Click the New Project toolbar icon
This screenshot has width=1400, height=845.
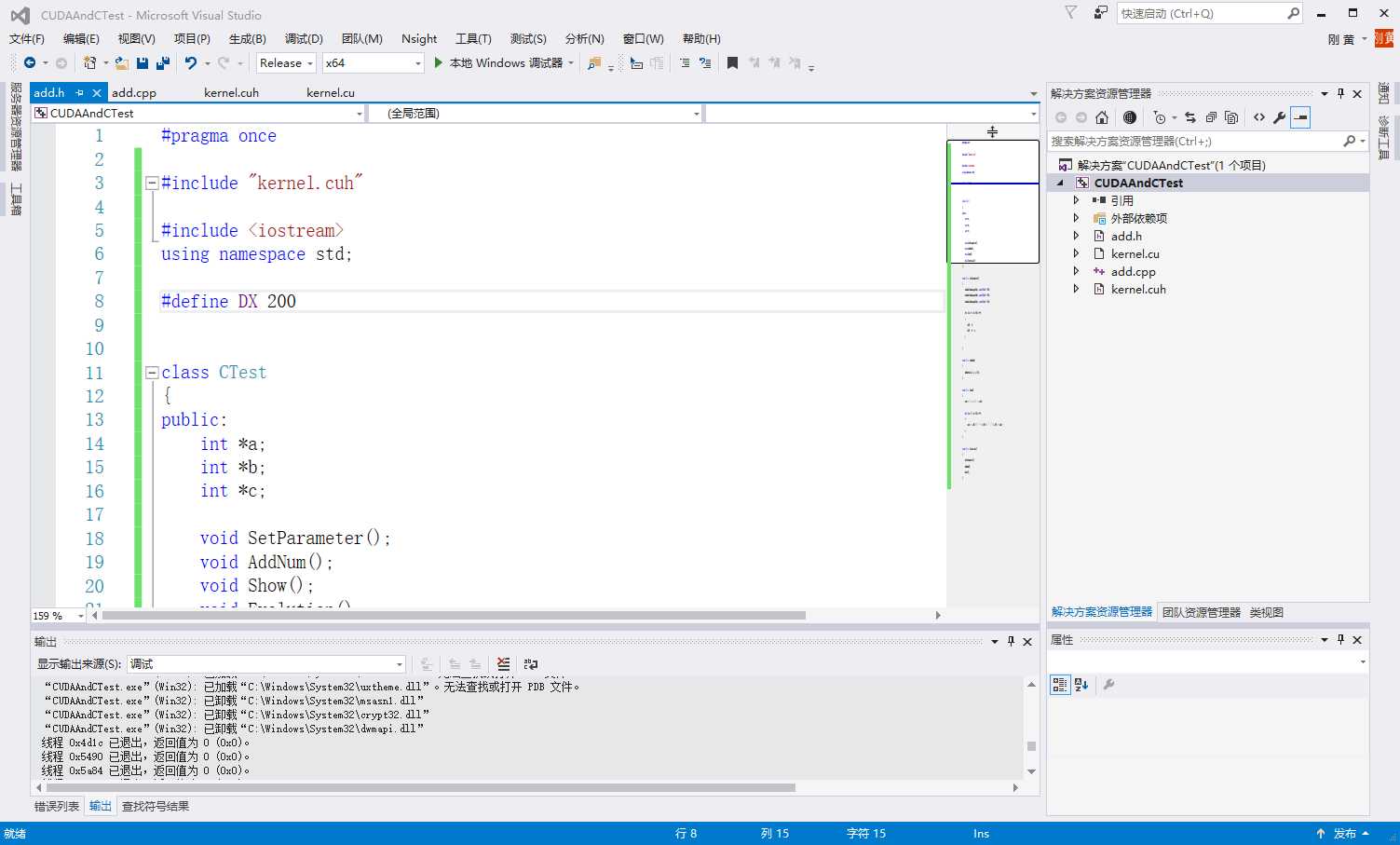click(x=89, y=62)
